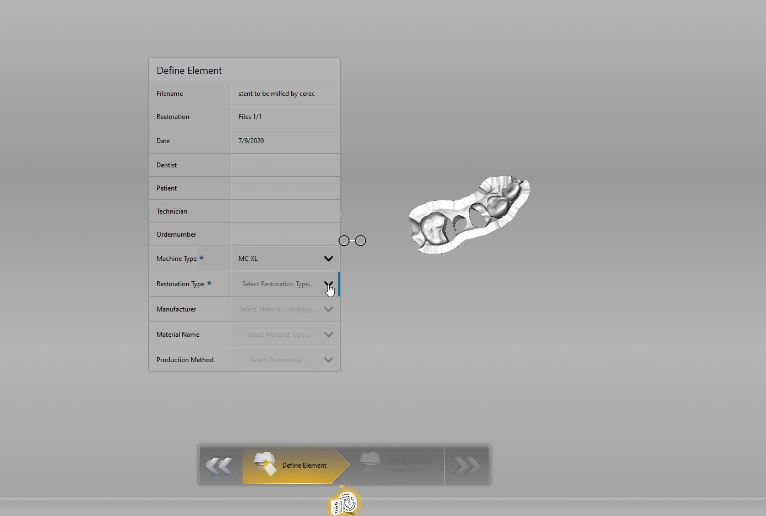Open the Production Method dropdown
766x516 pixels.
click(x=328, y=359)
